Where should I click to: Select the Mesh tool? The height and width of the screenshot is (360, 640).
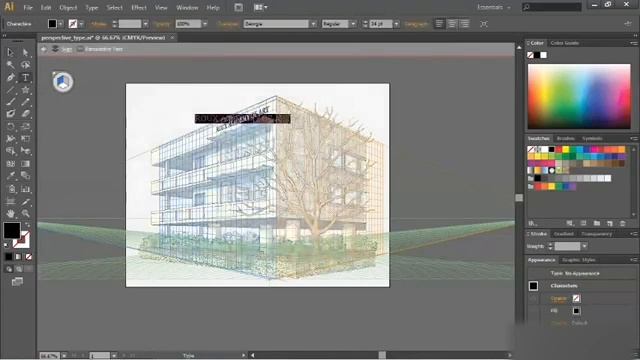pyautogui.click(x=10, y=164)
